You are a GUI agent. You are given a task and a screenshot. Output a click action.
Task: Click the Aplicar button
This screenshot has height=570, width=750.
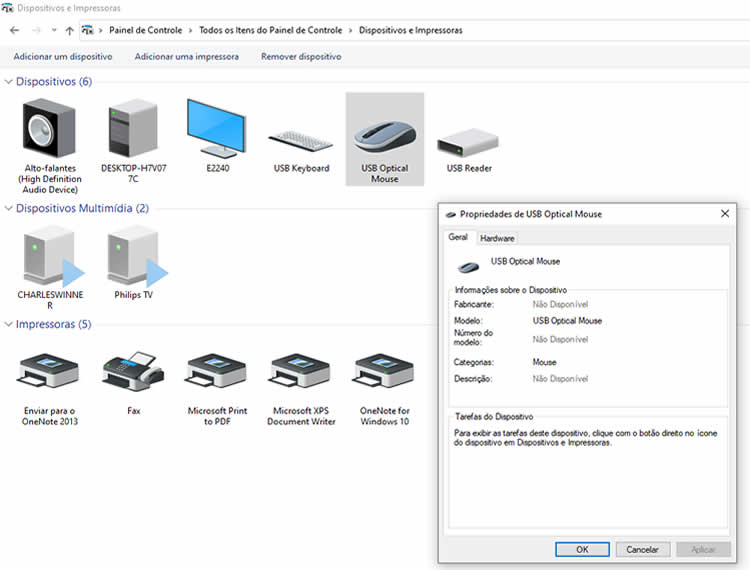703,549
